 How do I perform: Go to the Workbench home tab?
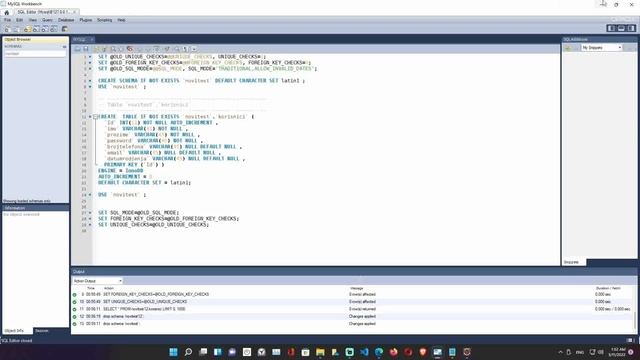point(7,12)
